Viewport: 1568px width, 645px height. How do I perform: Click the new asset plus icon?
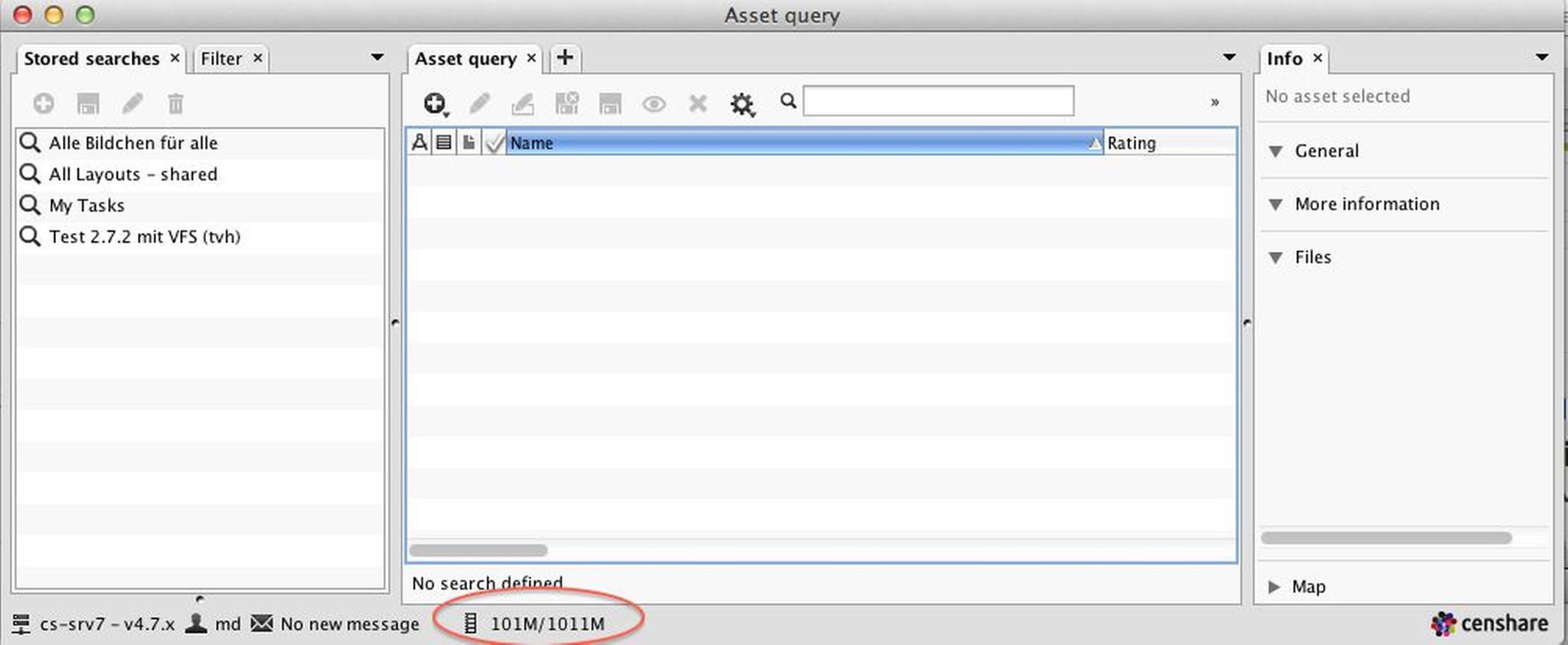coord(435,103)
